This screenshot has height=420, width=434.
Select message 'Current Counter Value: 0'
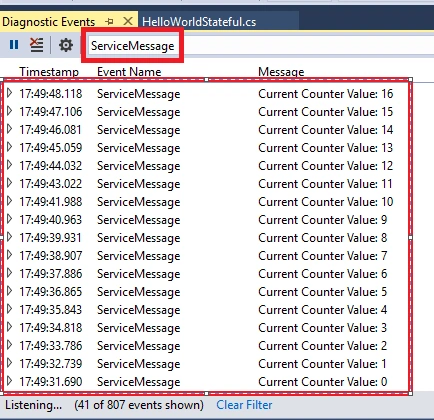323,382
